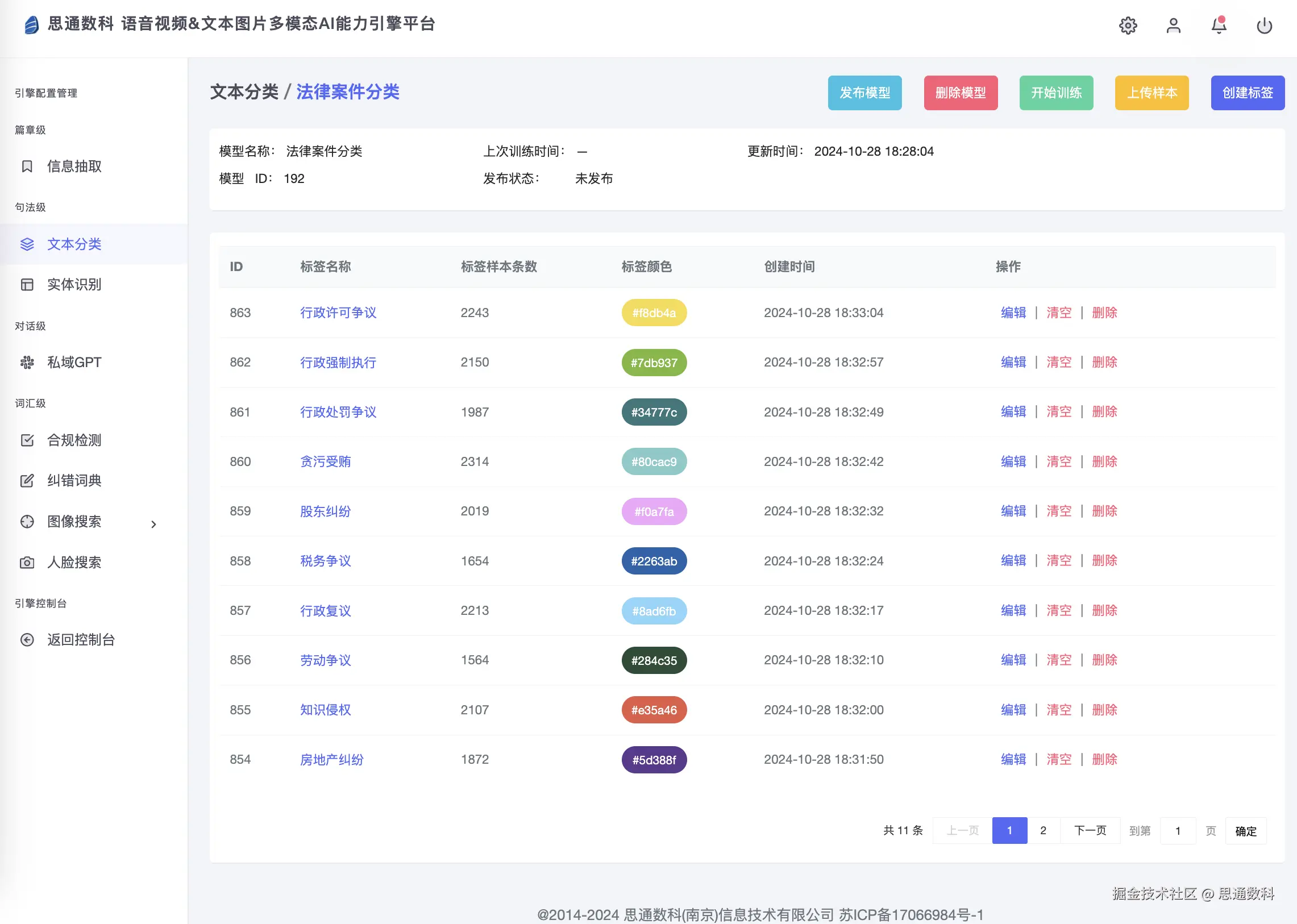
Task: Click the 信息抽取 bookmark icon
Action: (x=27, y=166)
